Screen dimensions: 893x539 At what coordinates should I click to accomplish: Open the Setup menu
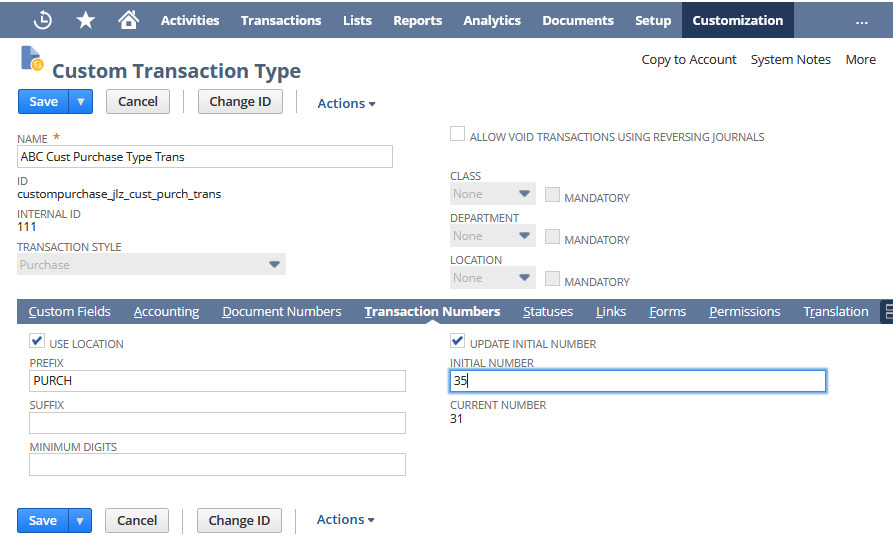pyautogui.click(x=653, y=21)
